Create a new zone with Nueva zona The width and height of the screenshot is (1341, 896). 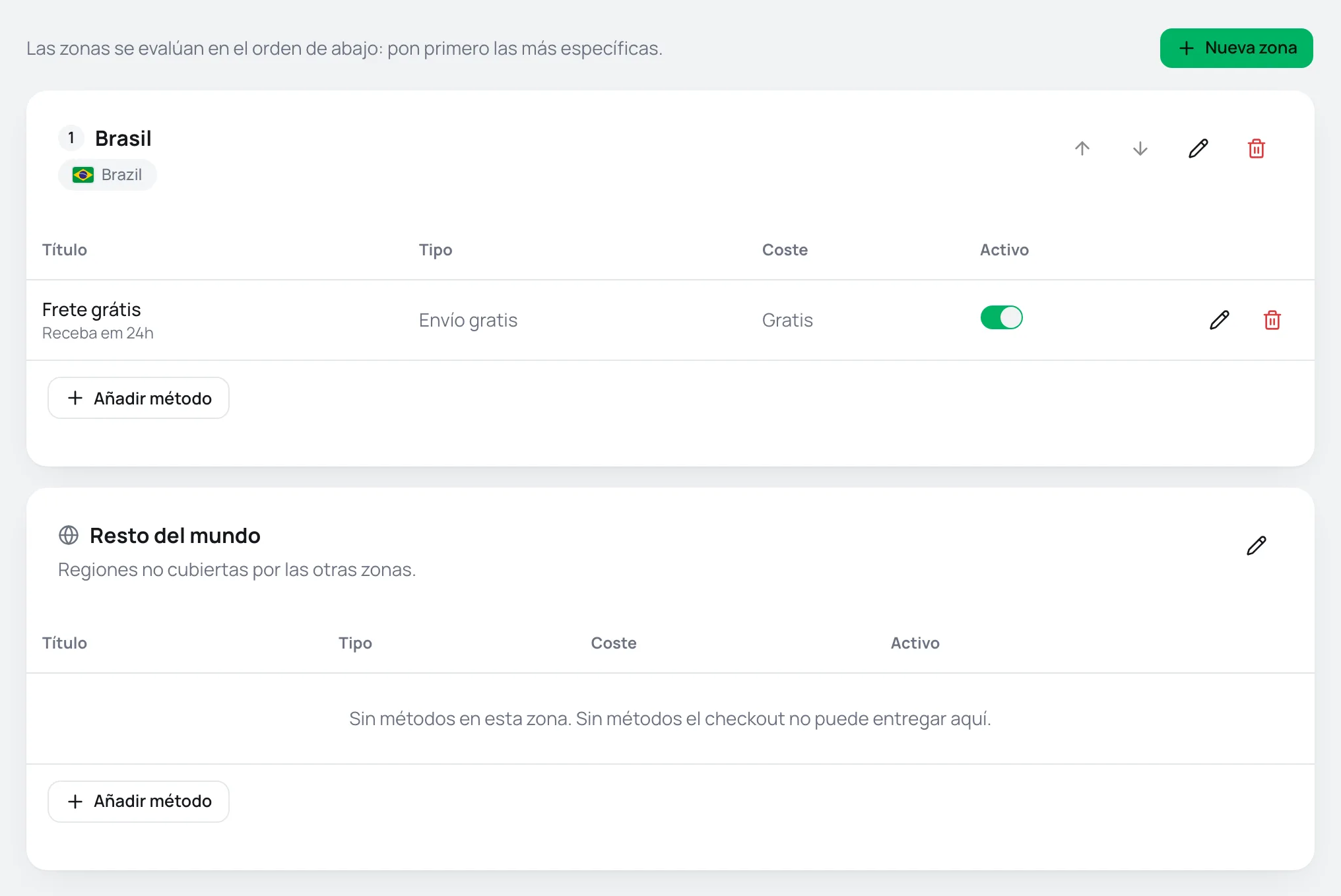coord(1237,48)
